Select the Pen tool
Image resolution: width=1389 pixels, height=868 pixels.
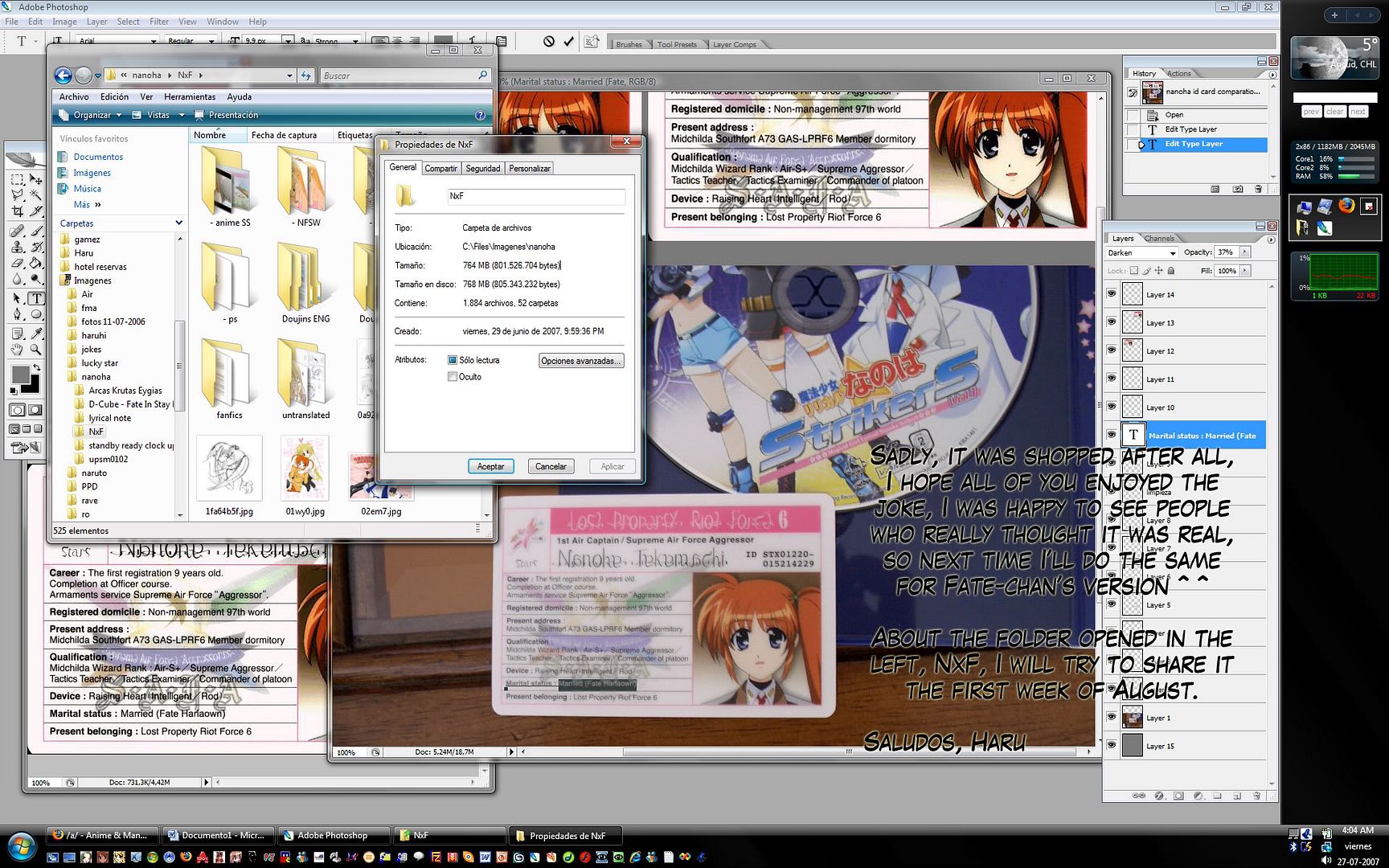tap(17, 314)
